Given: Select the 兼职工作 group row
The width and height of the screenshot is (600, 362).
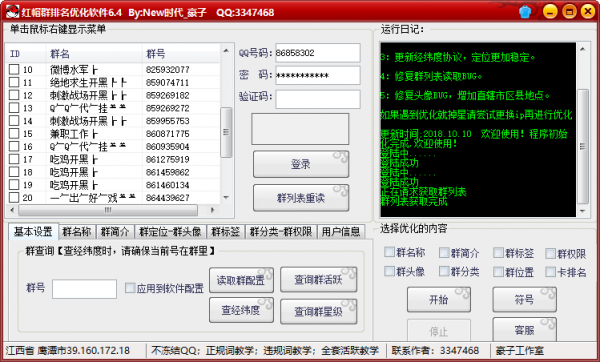Looking at the screenshot, I should pos(114,134).
